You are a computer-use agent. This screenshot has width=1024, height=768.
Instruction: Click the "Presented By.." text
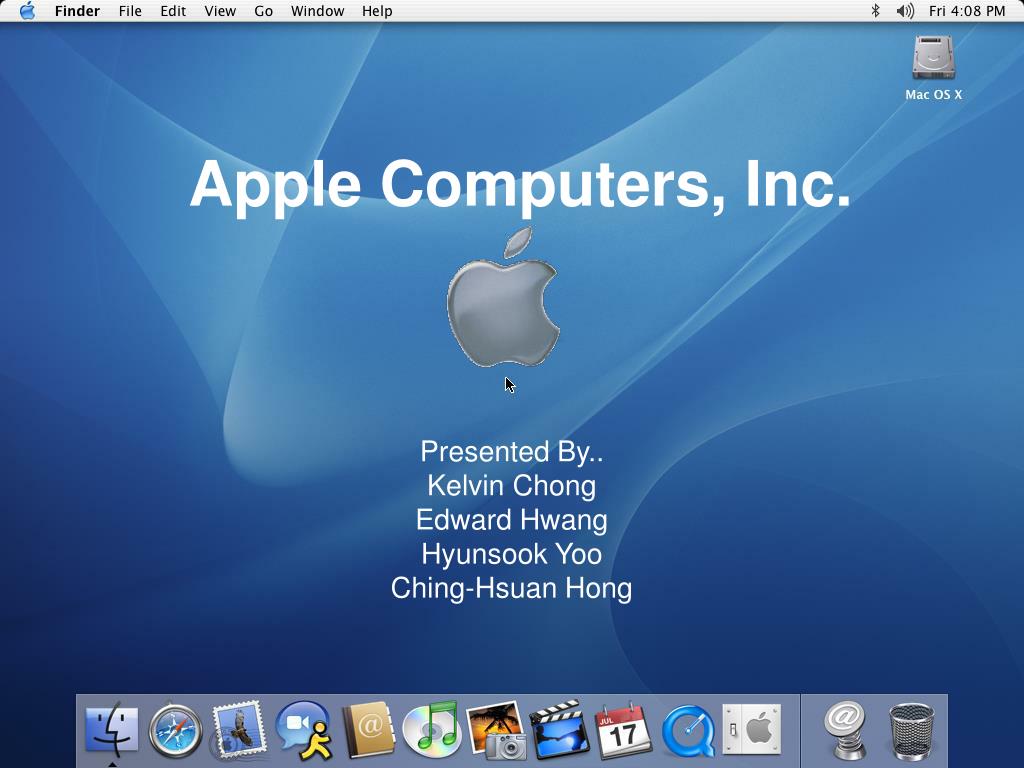[511, 452]
